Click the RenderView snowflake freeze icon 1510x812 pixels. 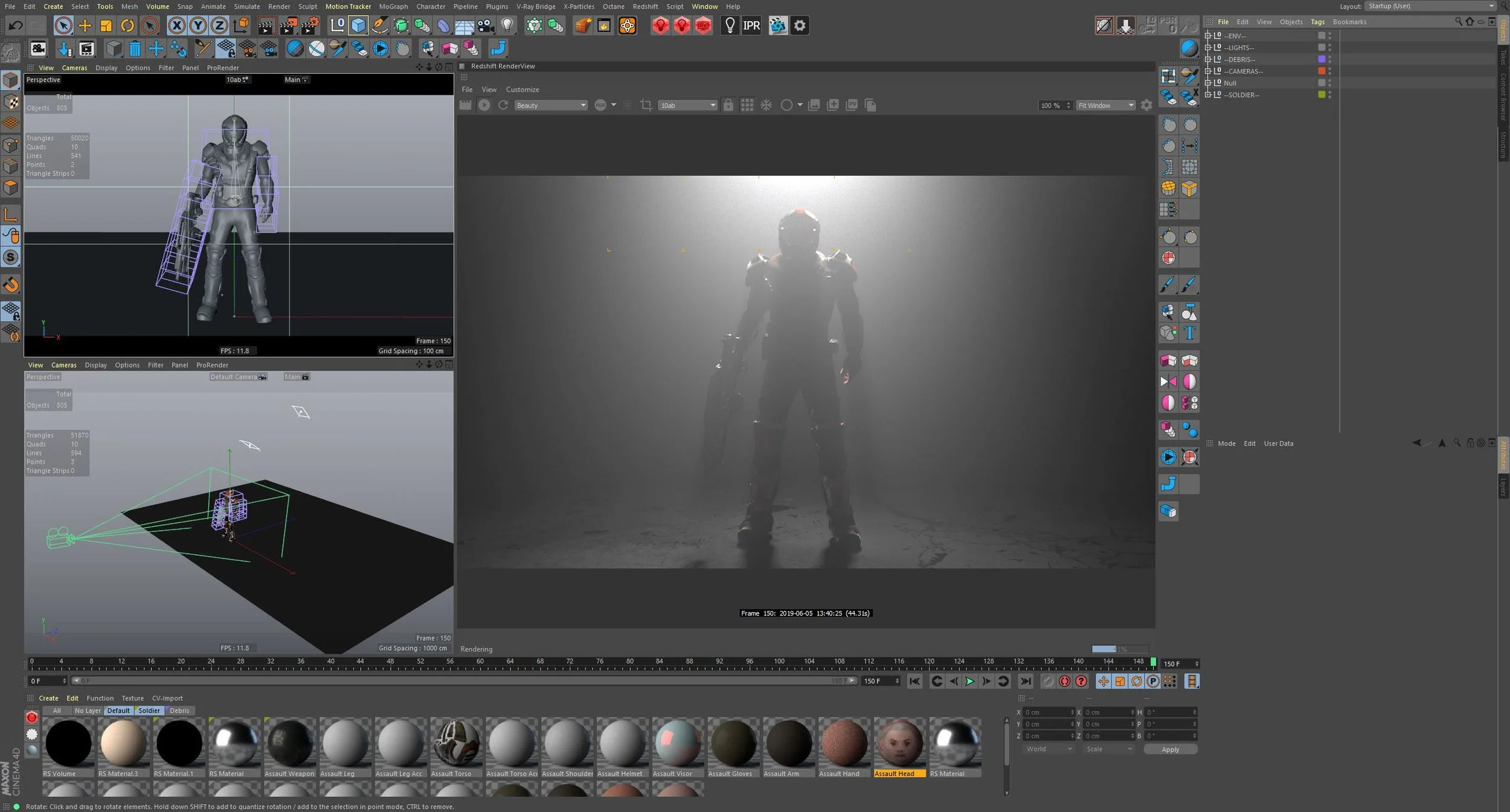(x=766, y=105)
